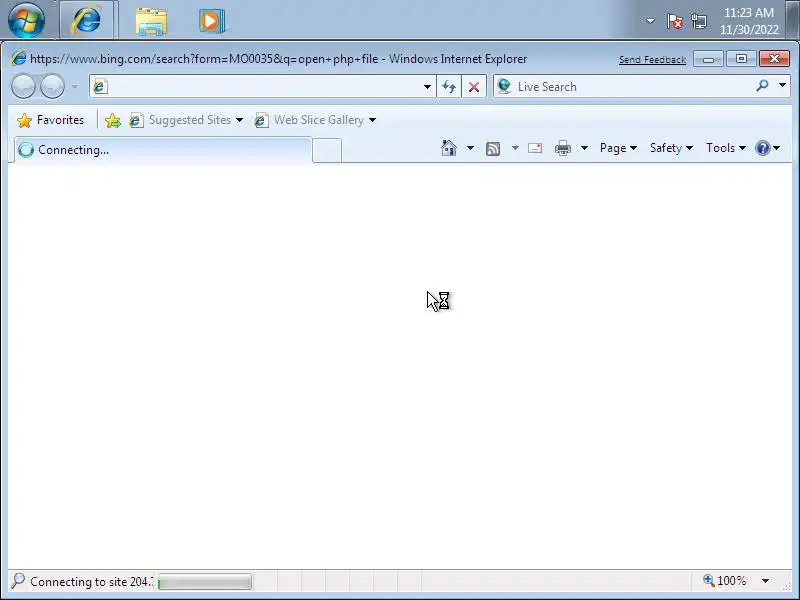800x600 pixels.
Task: Click the Read Mail icon
Action: [x=535, y=148]
